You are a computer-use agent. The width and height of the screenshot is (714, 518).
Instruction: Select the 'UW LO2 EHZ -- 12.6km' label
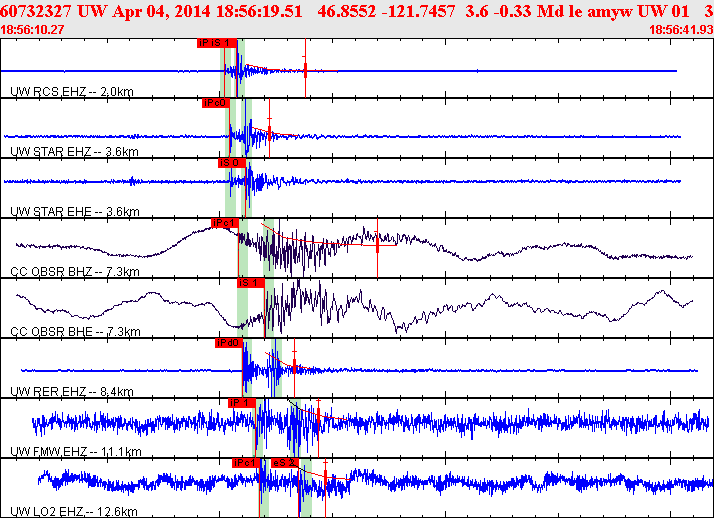pyautogui.click(x=74, y=512)
